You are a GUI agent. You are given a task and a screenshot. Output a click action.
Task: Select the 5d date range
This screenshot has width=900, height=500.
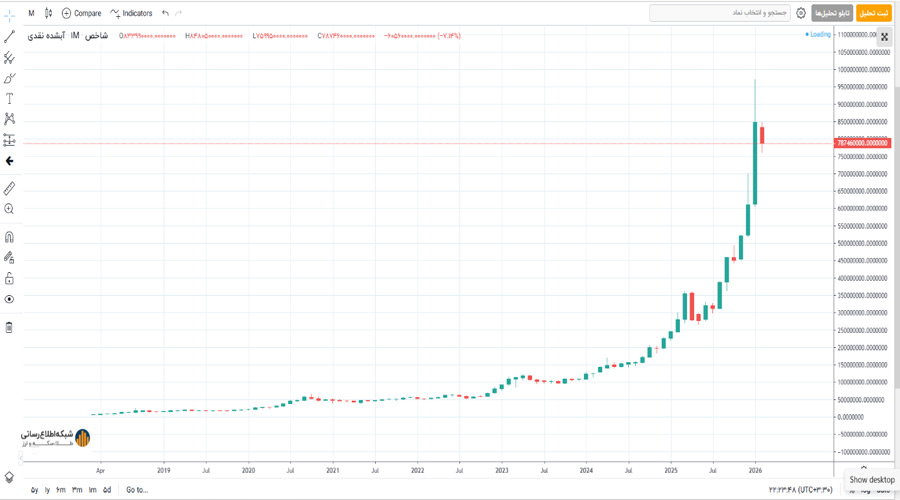coord(107,490)
